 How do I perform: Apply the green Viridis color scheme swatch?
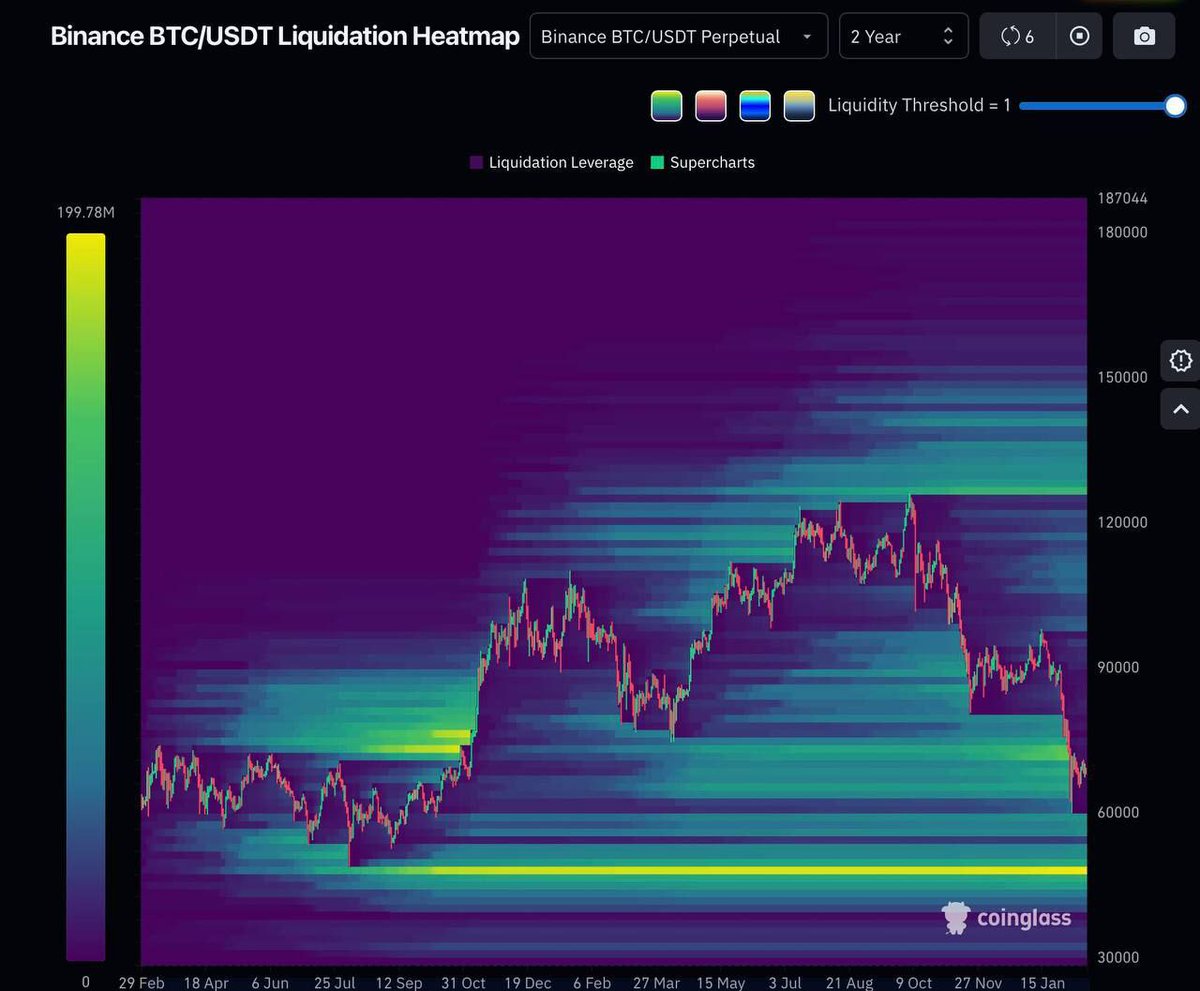click(x=666, y=105)
